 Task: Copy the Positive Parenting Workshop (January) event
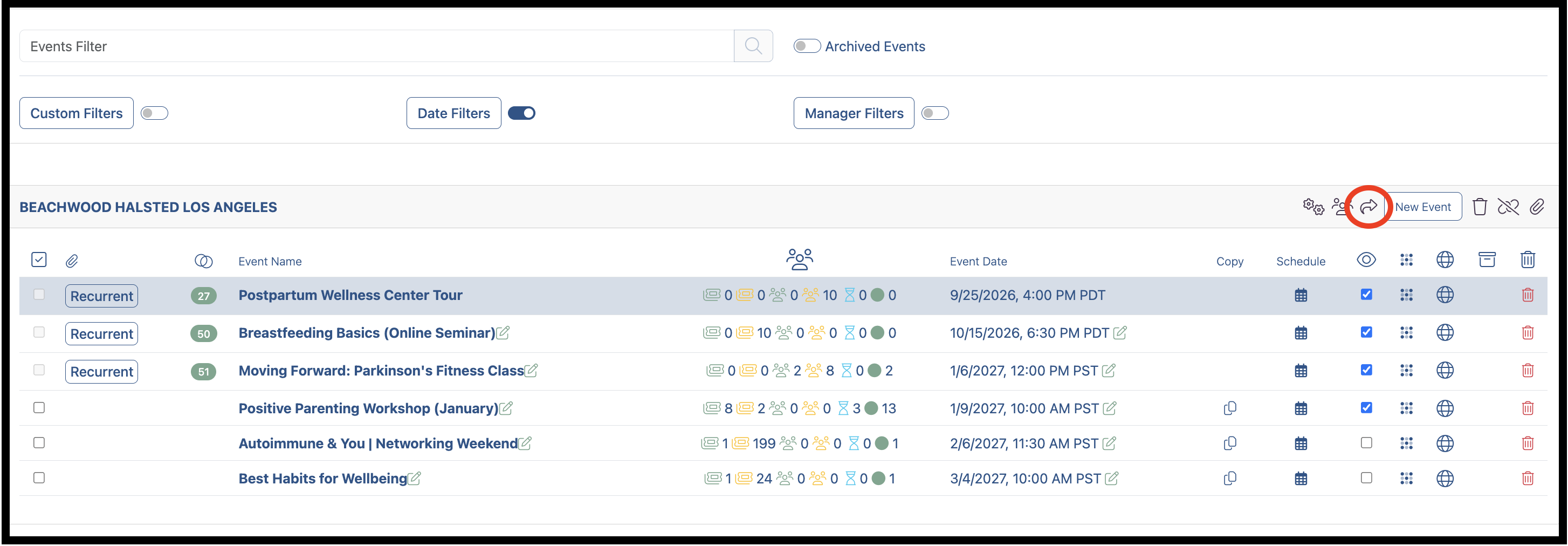coord(1229,408)
